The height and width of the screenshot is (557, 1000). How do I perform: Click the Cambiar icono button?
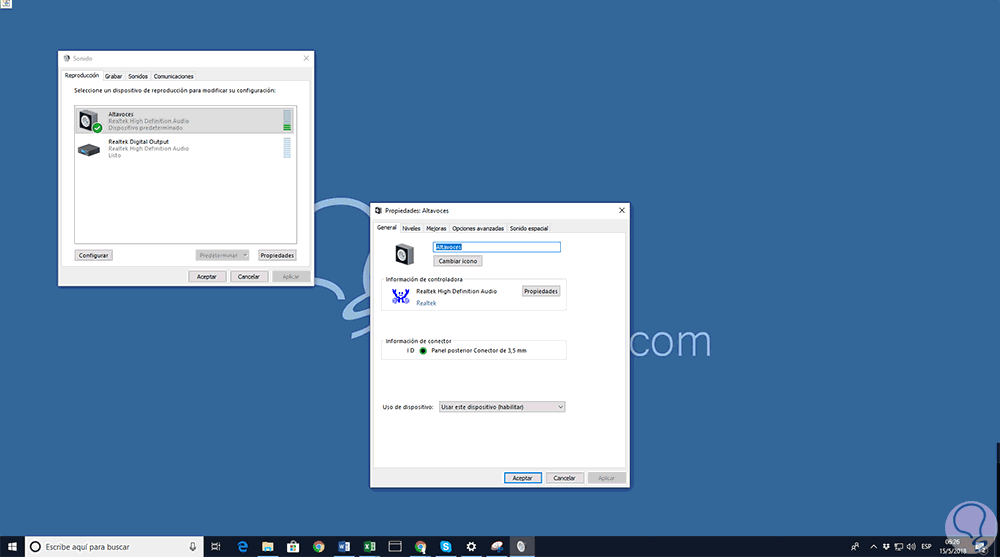pos(458,261)
